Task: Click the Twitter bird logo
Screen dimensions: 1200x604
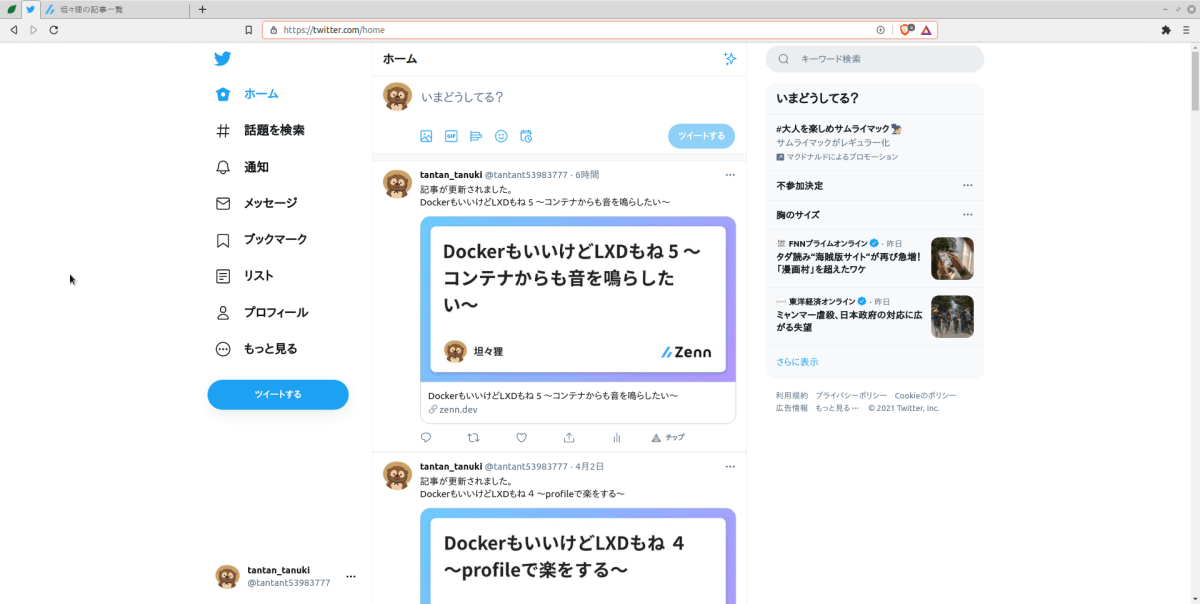Action: click(223, 58)
